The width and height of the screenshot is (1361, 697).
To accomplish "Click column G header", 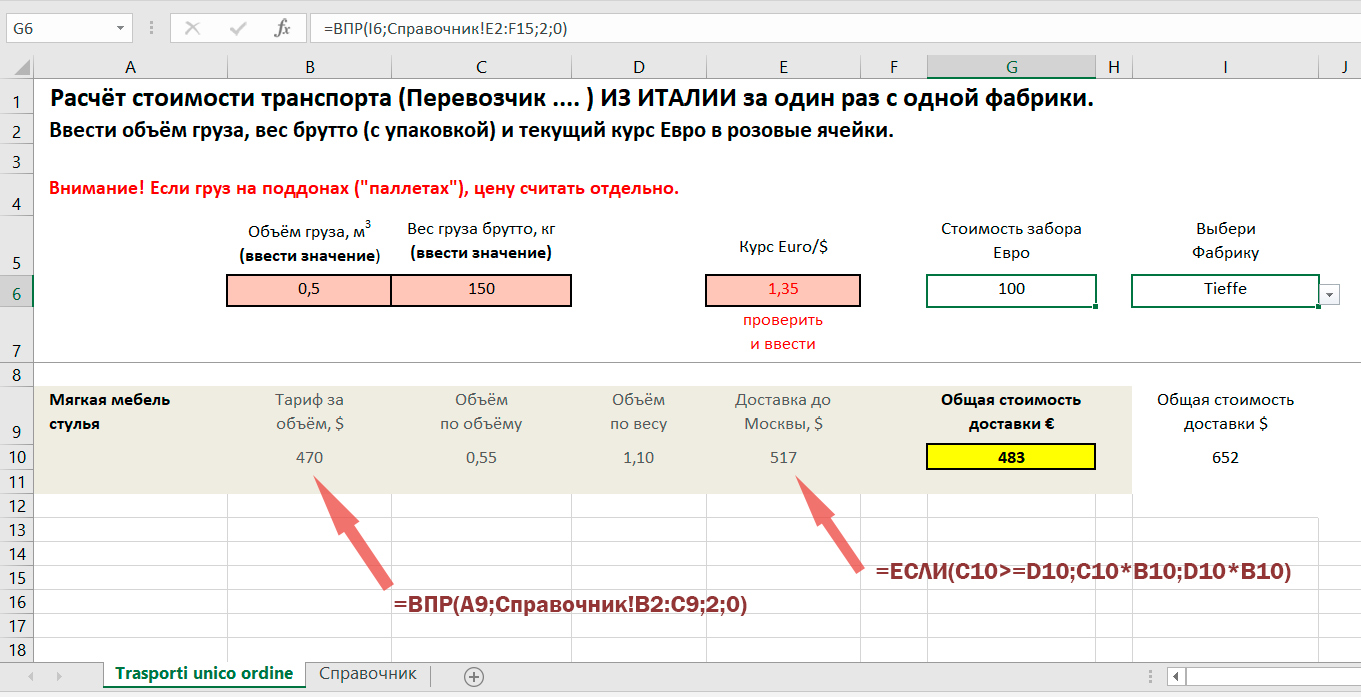I will pos(1011,67).
